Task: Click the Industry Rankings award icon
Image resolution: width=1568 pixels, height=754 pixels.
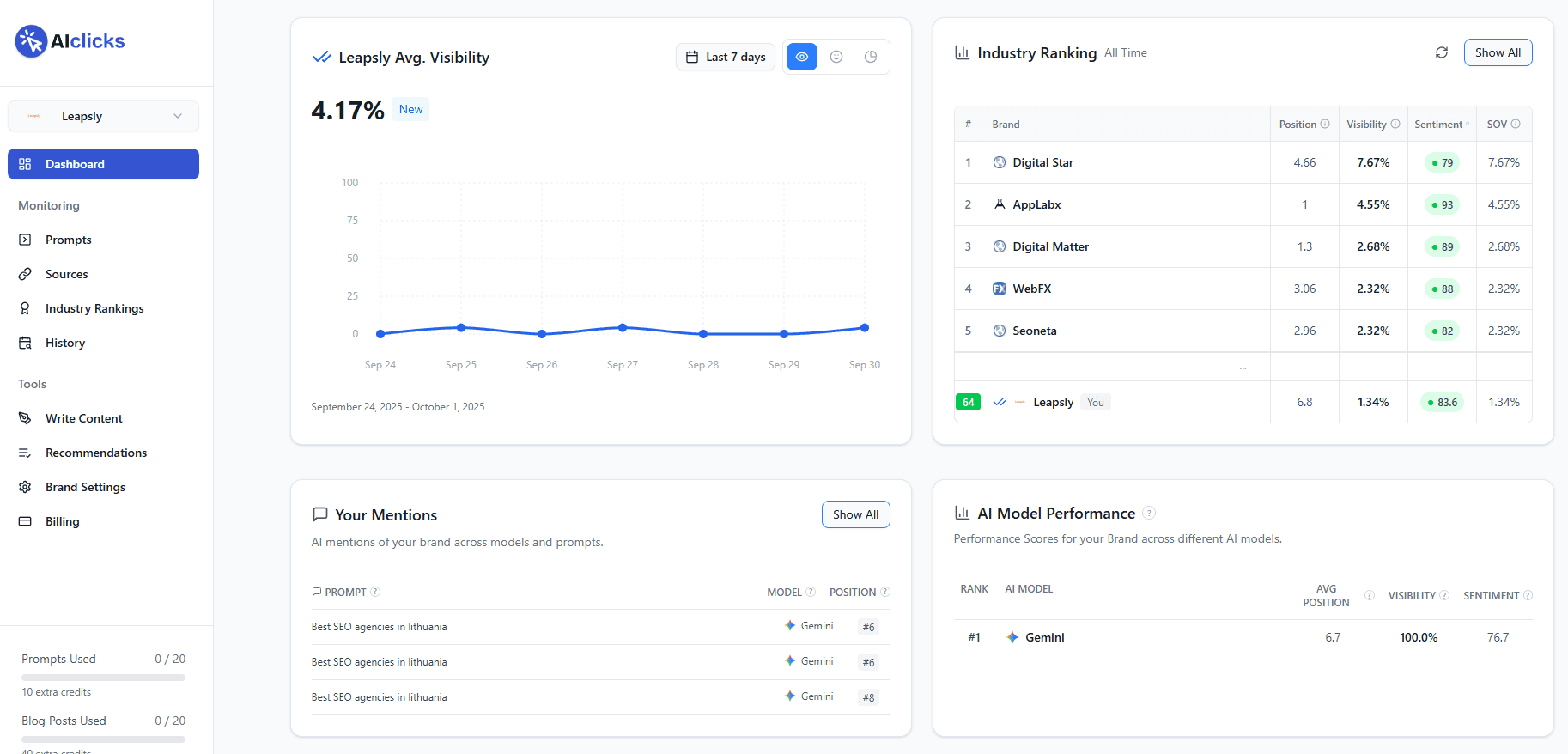Action: (25, 308)
